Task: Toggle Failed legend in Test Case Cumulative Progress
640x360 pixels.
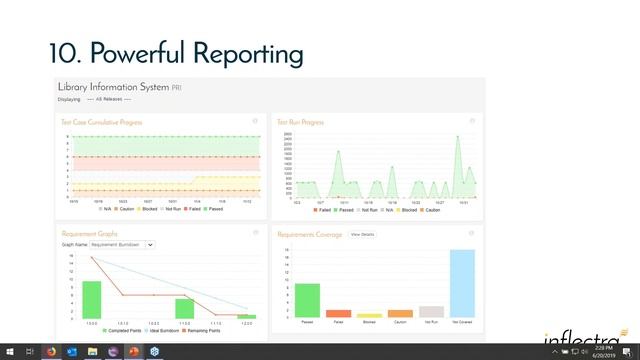Action: point(192,209)
